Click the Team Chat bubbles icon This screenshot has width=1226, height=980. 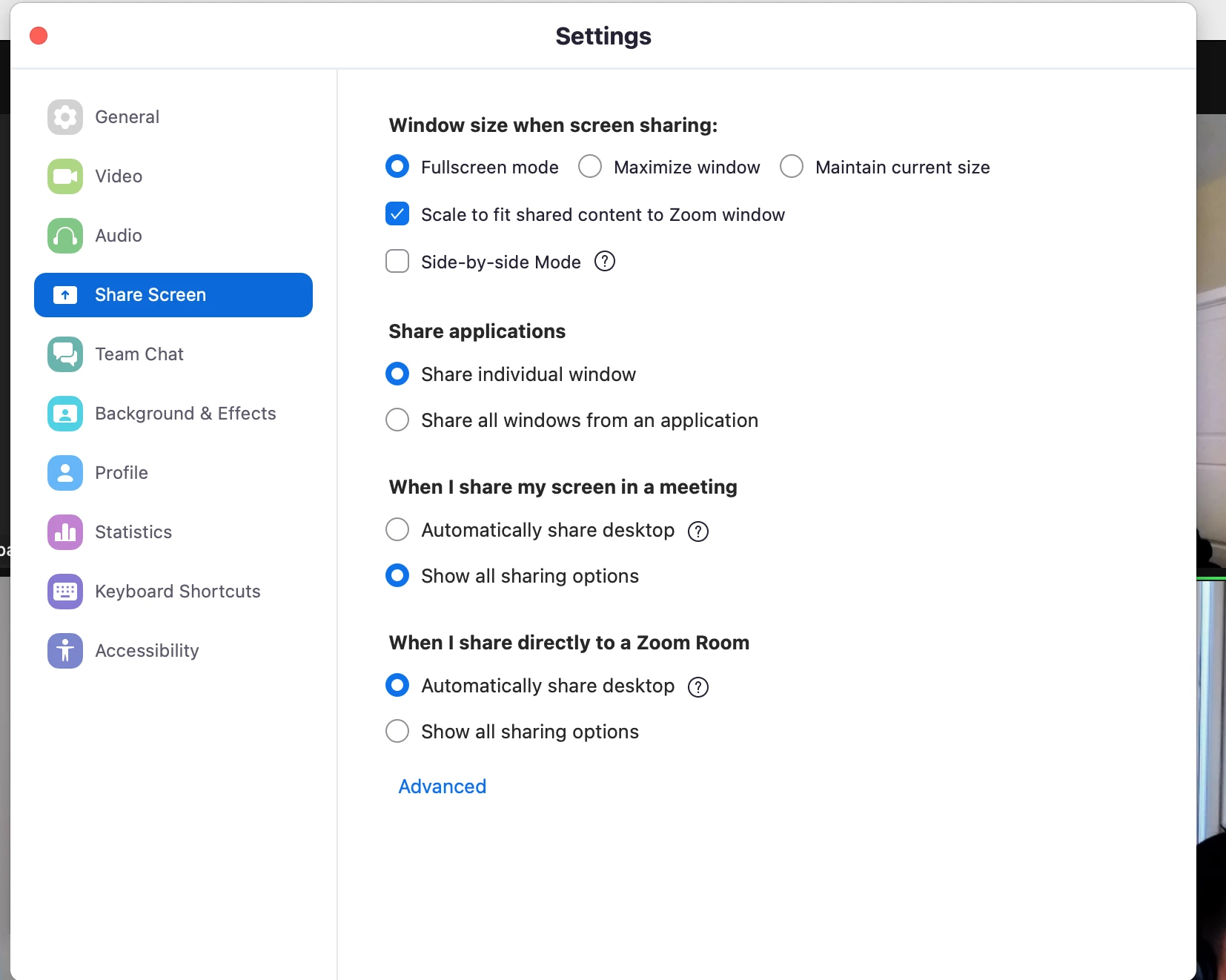point(65,354)
